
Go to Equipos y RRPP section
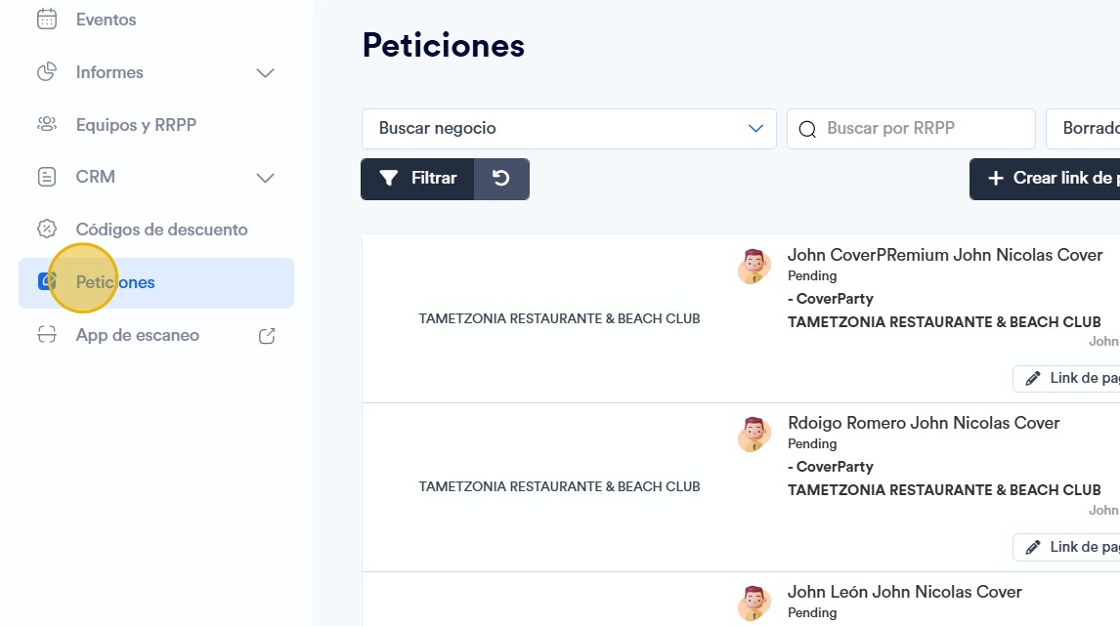click(136, 125)
